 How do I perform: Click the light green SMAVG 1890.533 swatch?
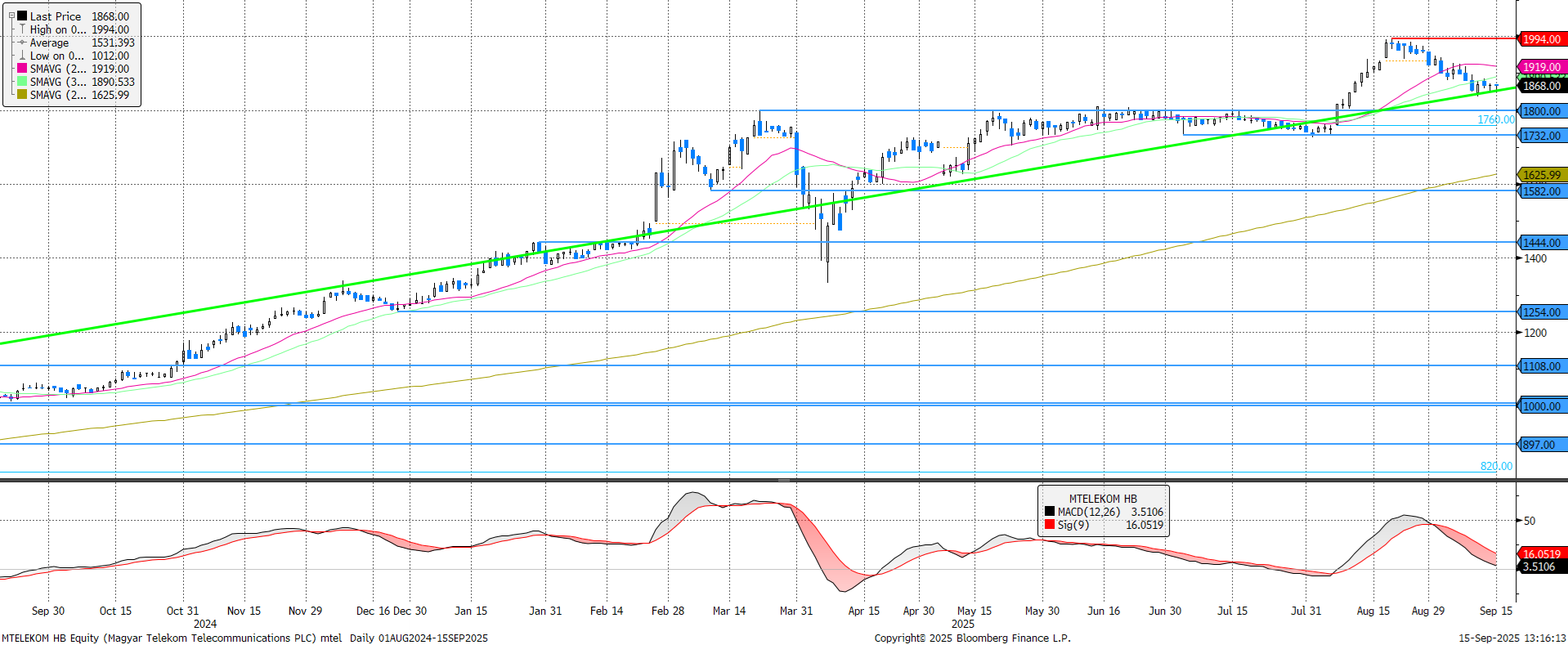(22, 82)
